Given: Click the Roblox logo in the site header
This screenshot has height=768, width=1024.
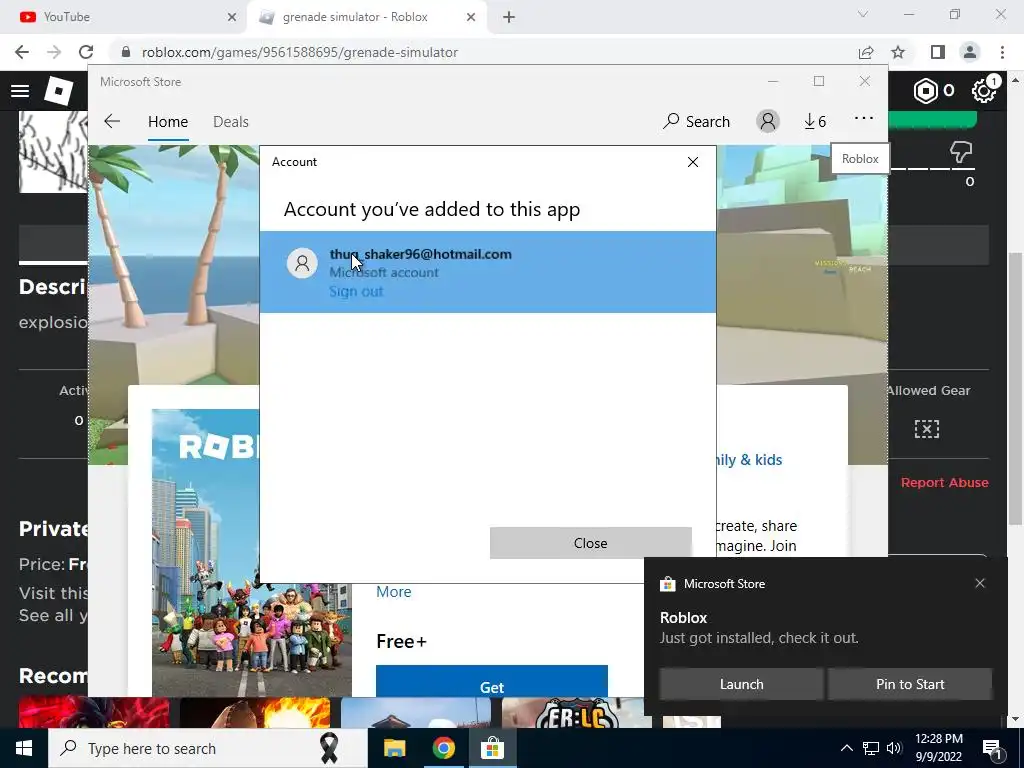Looking at the screenshot, I should [59, 91].
